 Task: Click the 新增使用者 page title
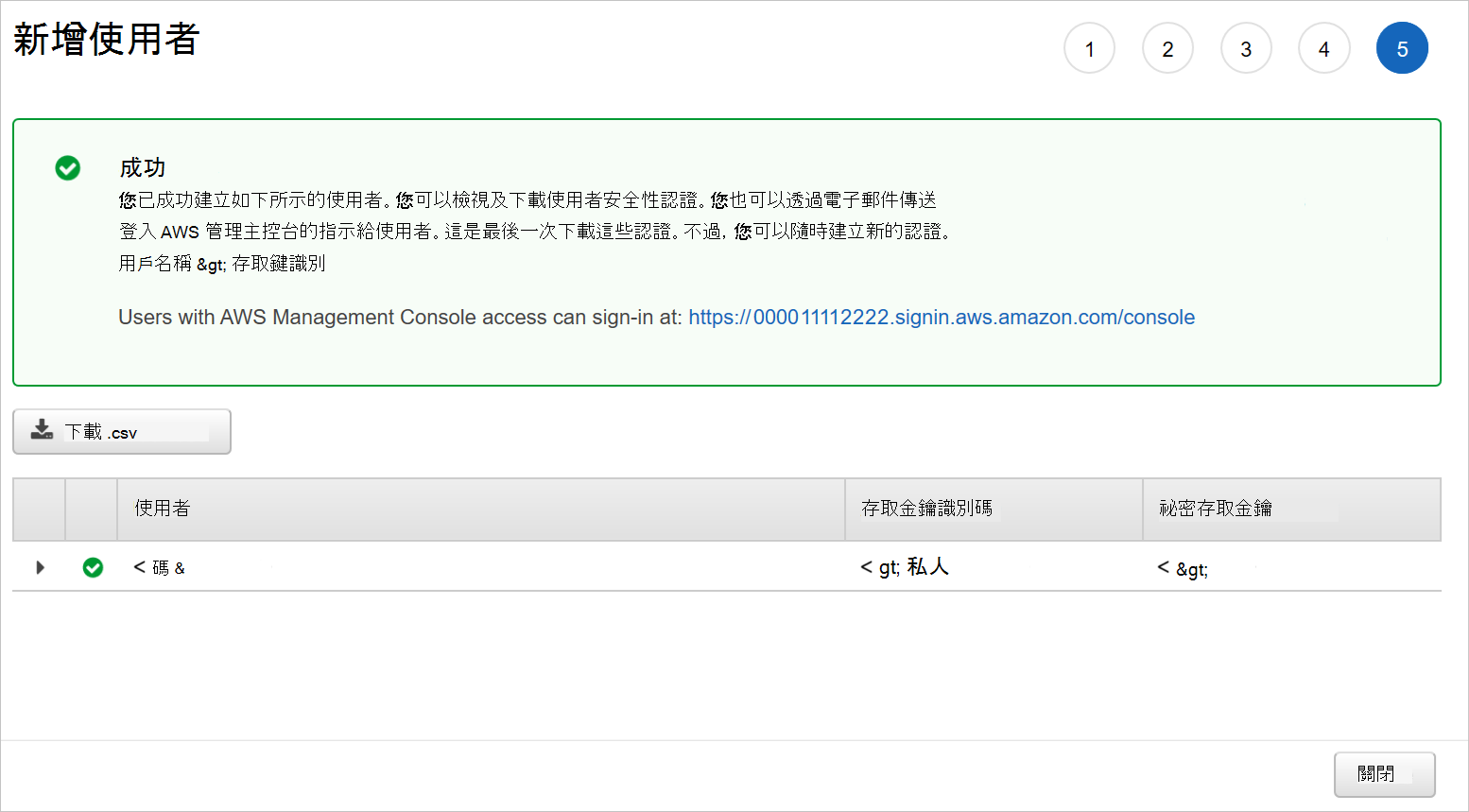106,40
